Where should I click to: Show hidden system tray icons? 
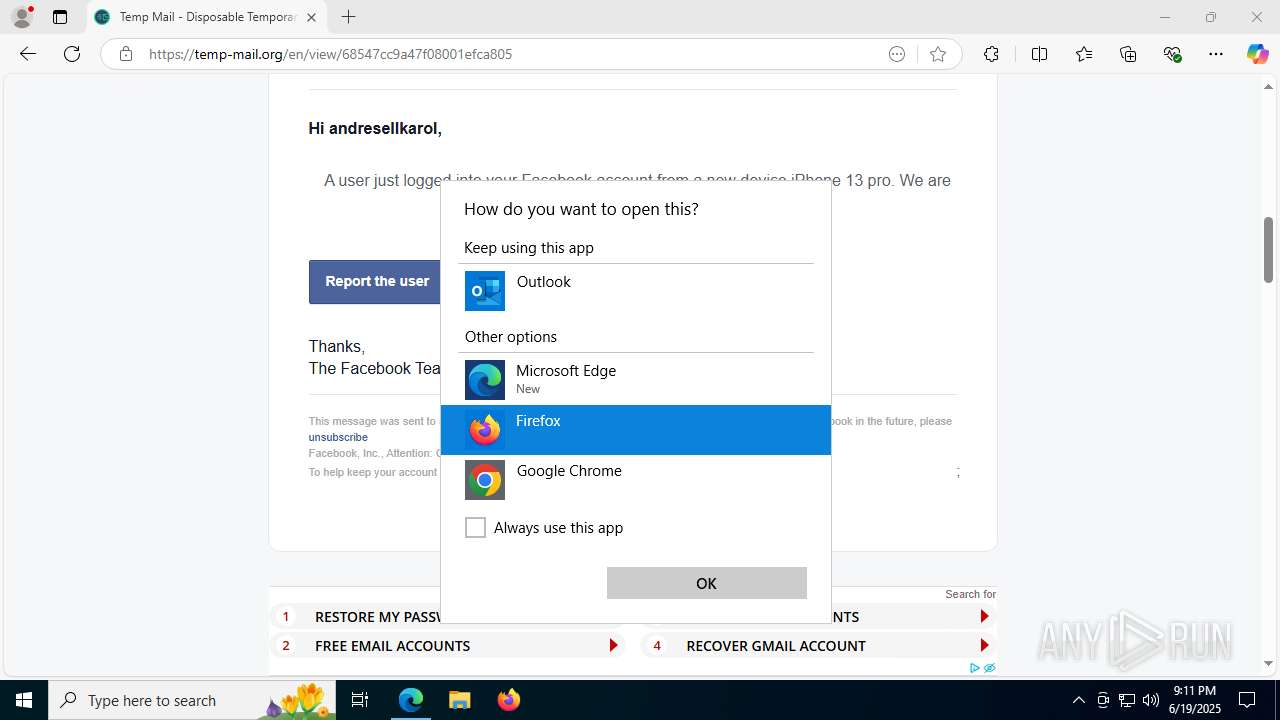click(x=1078, y=700)
